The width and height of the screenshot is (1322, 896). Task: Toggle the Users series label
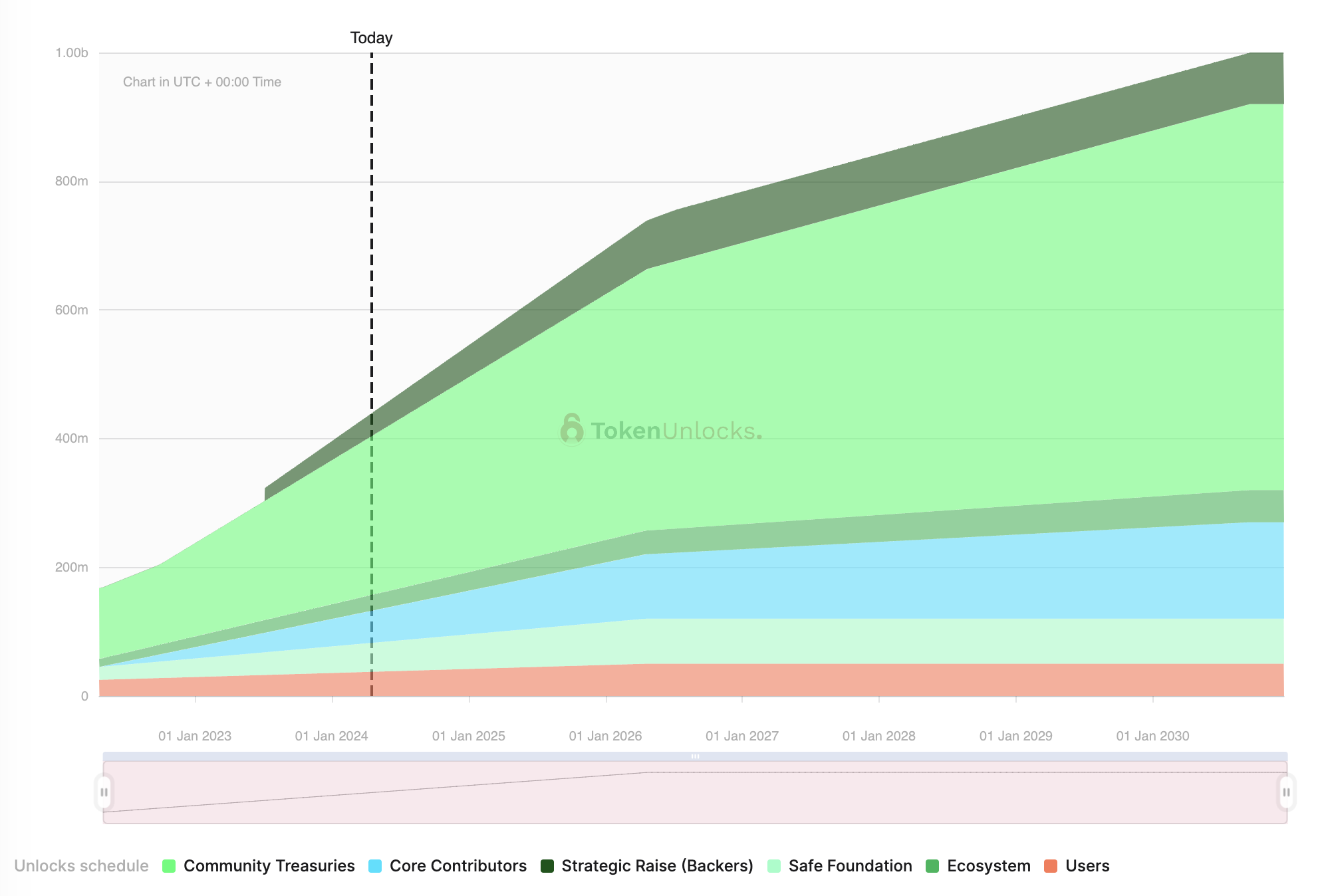point(1087,866)
